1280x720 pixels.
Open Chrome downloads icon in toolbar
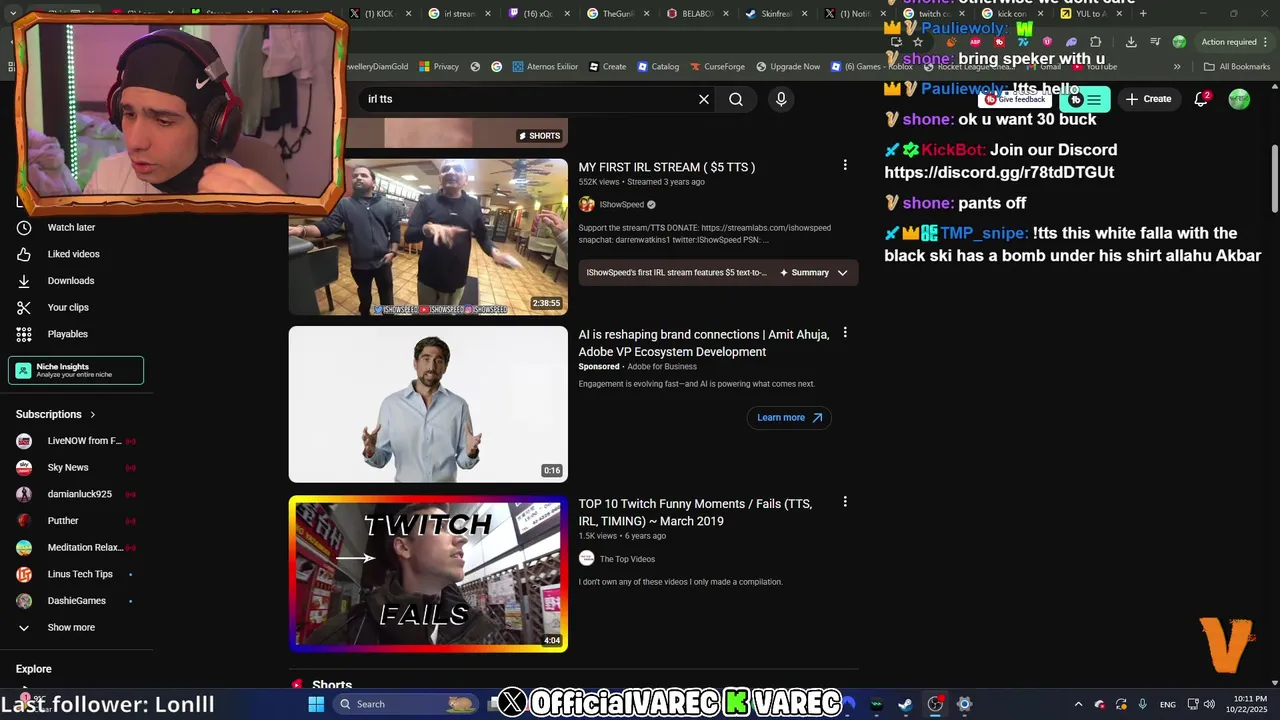(x=1131, y=42)
